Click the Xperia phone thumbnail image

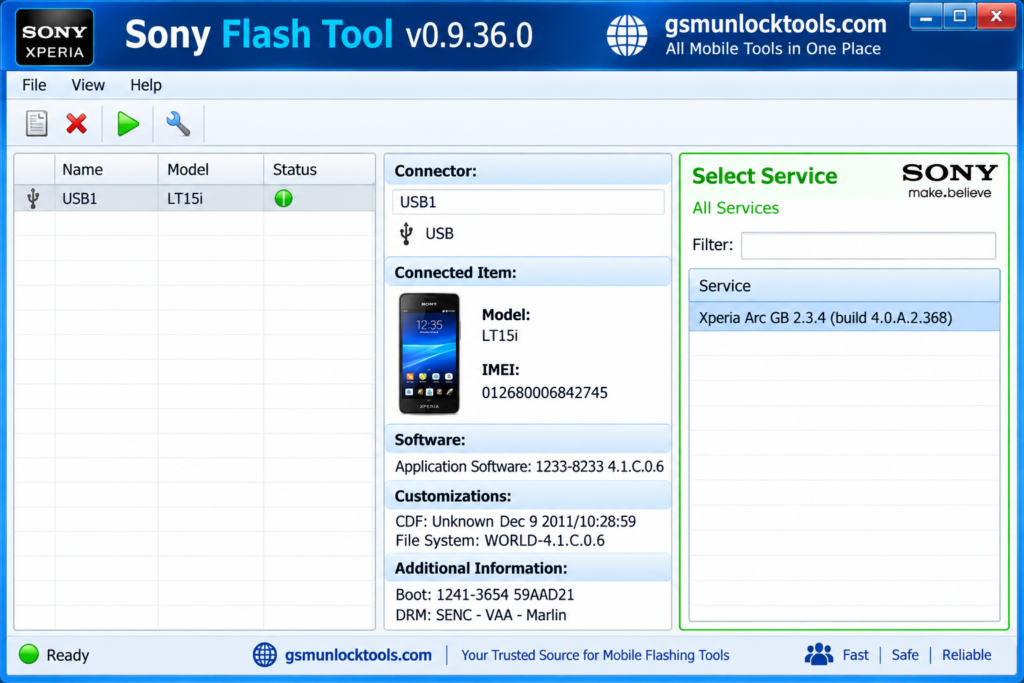pos(429,353)
